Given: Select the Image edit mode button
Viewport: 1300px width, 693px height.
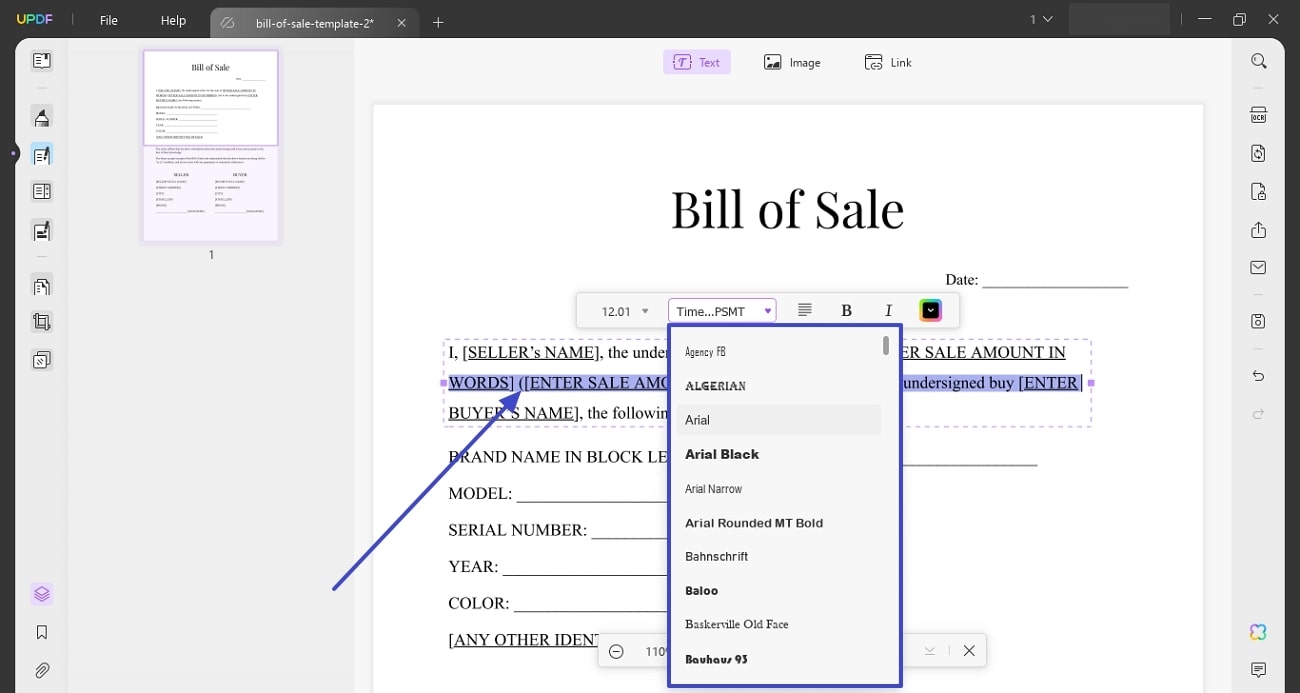Looking at the screenshot, I should (792, 62).
